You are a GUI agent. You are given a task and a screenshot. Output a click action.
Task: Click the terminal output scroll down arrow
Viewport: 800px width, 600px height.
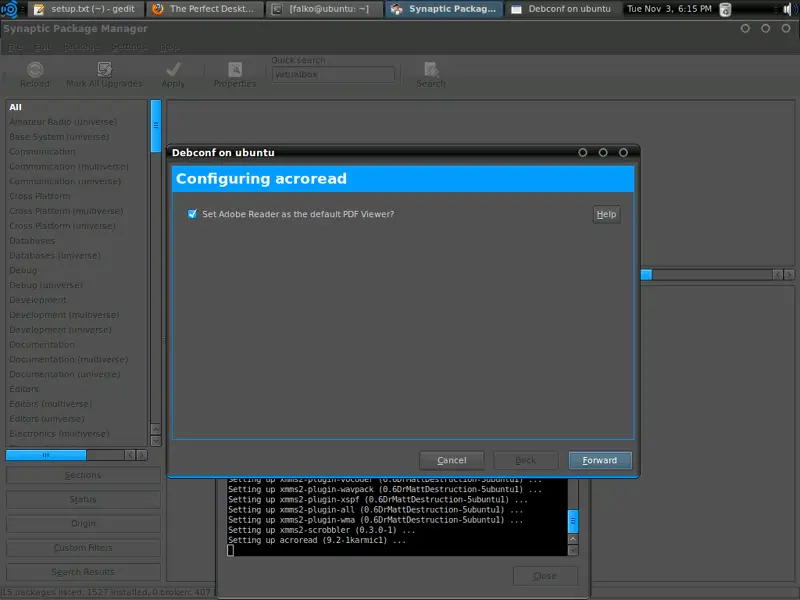[x=573, y=550]
